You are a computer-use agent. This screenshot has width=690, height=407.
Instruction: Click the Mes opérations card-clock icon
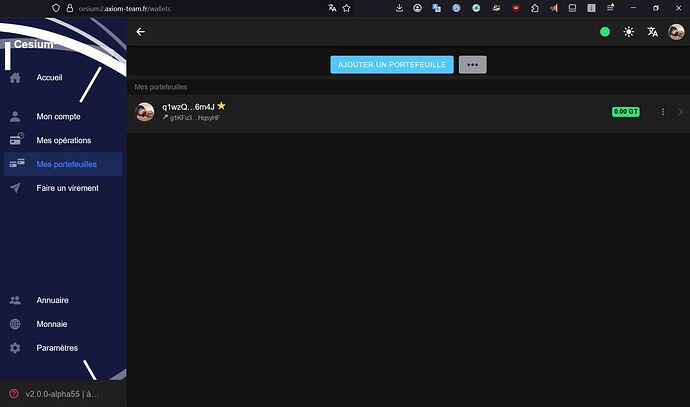coord(16,140)
